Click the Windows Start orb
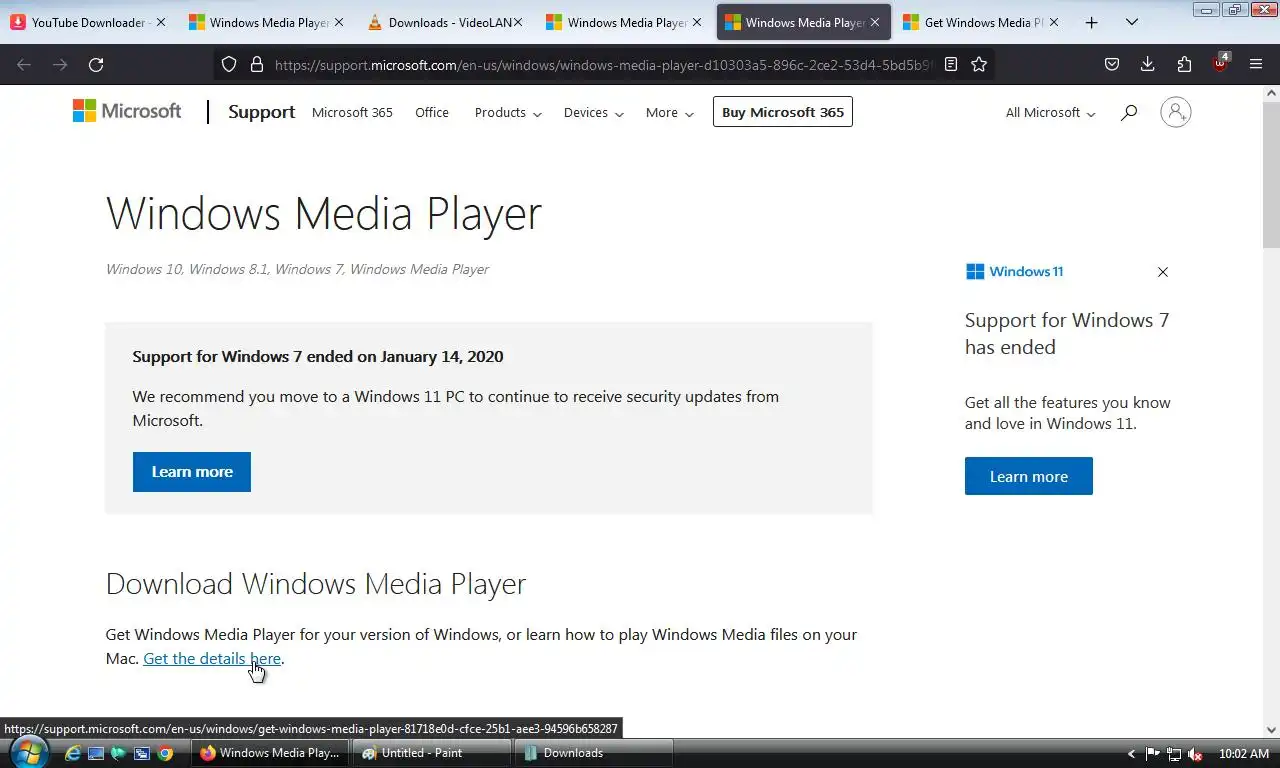The width and height of the screenshot is (1280, 768). [27, 752]
